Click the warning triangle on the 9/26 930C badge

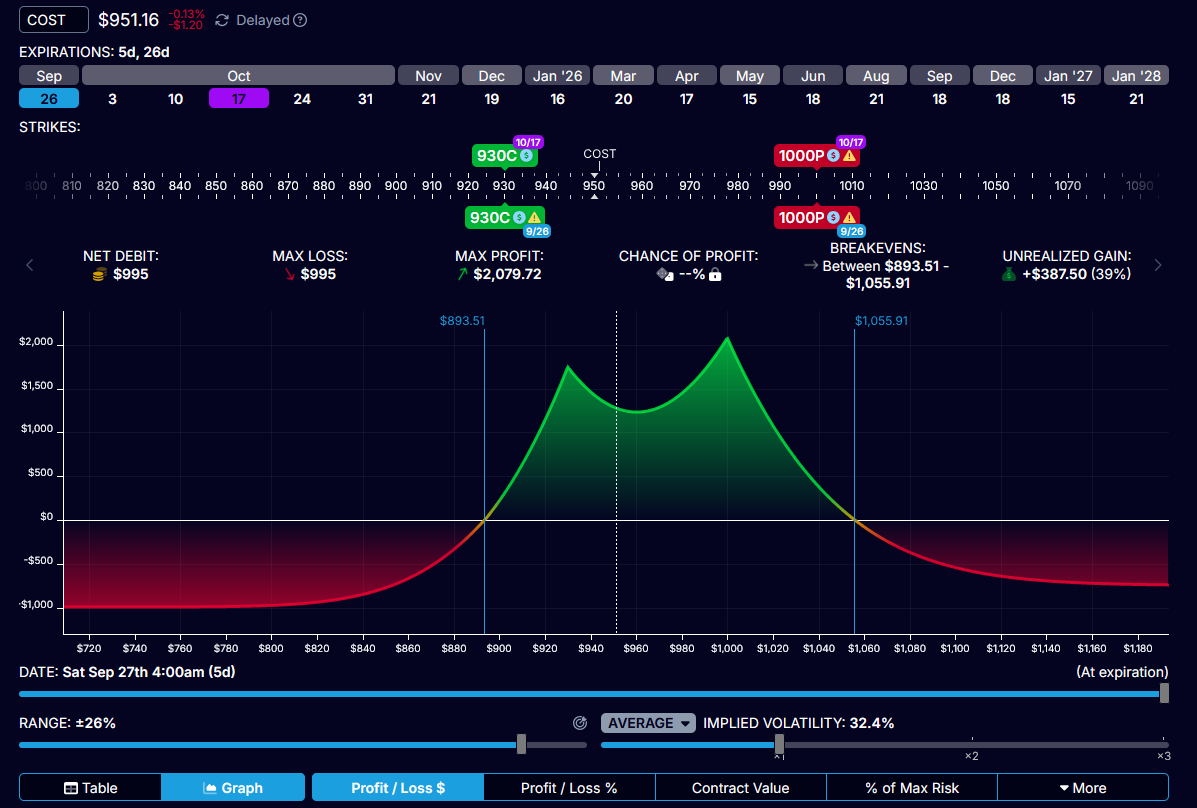point(535,217)
